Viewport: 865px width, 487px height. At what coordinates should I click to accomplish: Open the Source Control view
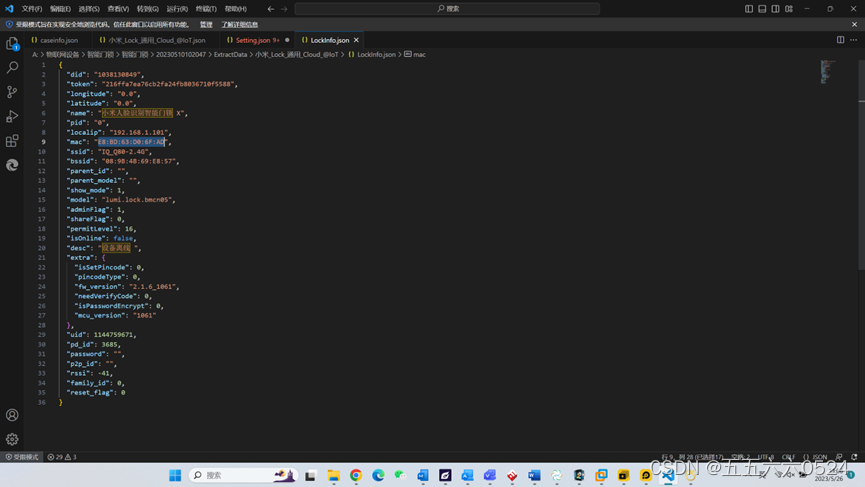point(12,92)
